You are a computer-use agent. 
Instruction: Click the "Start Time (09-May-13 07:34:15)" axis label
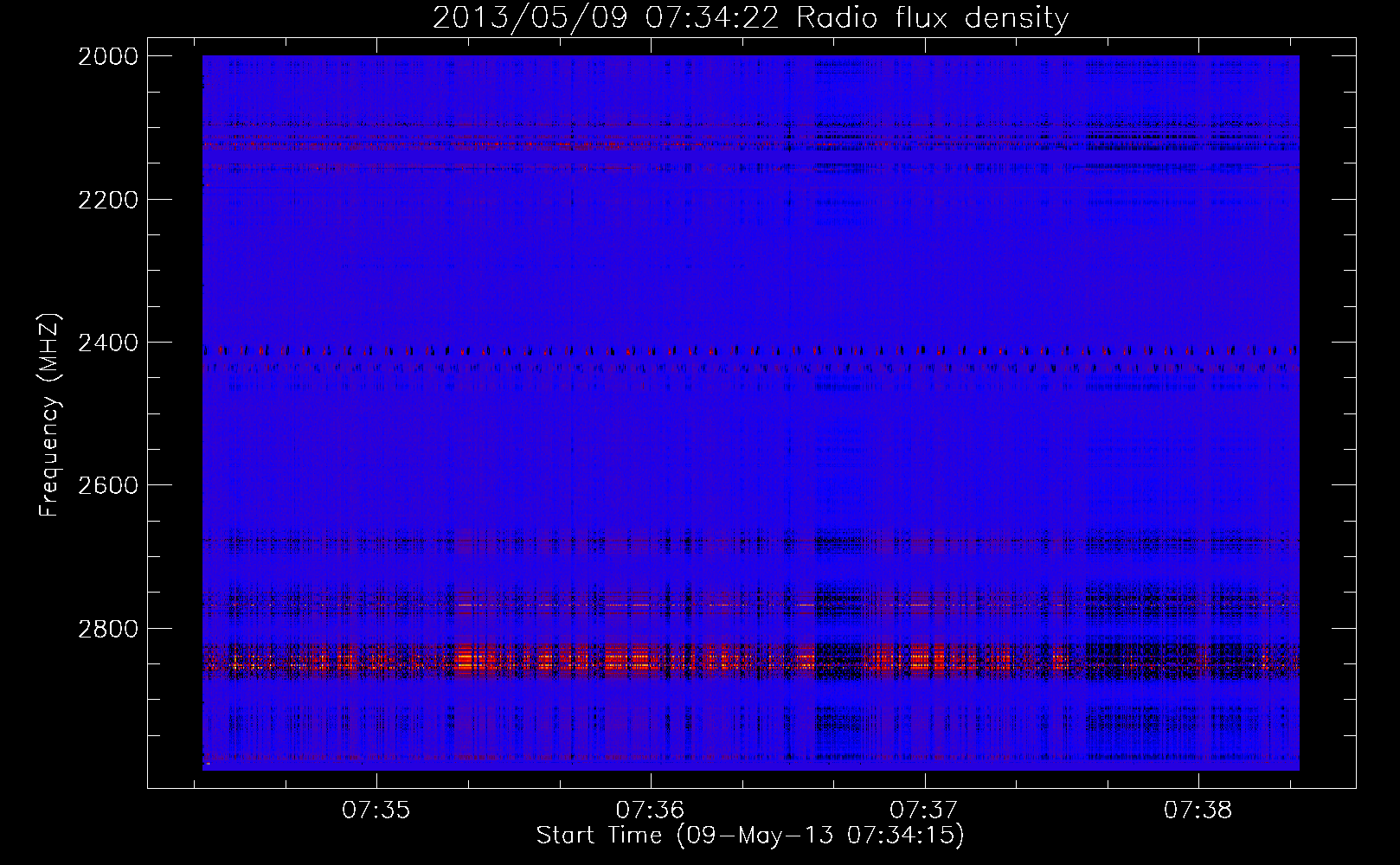click(750, 836)
